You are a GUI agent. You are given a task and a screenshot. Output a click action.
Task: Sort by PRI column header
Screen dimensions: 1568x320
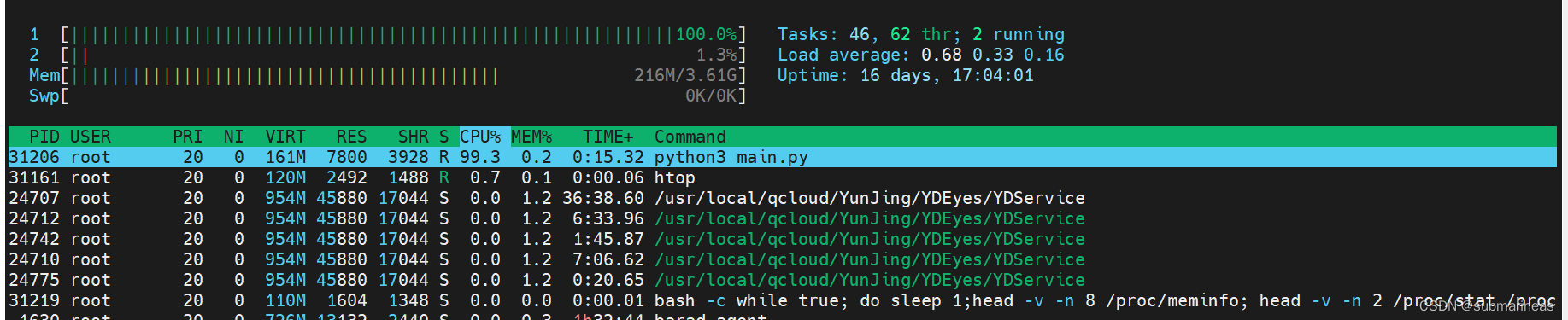point(188,137)
